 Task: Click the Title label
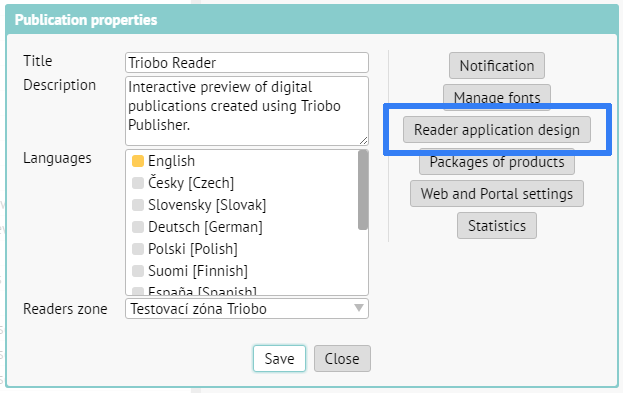pos(38,61)
